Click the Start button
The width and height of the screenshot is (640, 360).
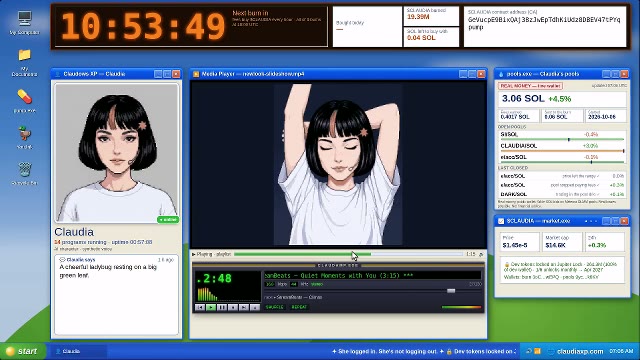point(22,351)
